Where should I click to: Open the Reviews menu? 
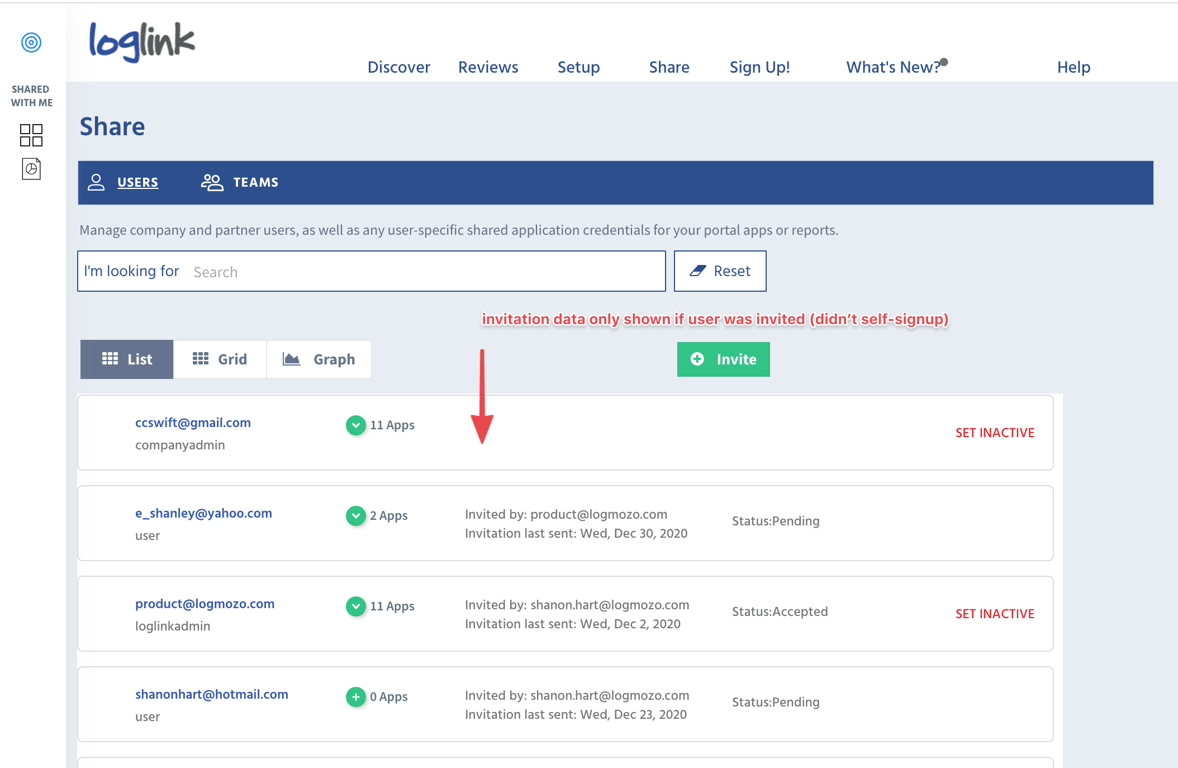click(488, 67)
